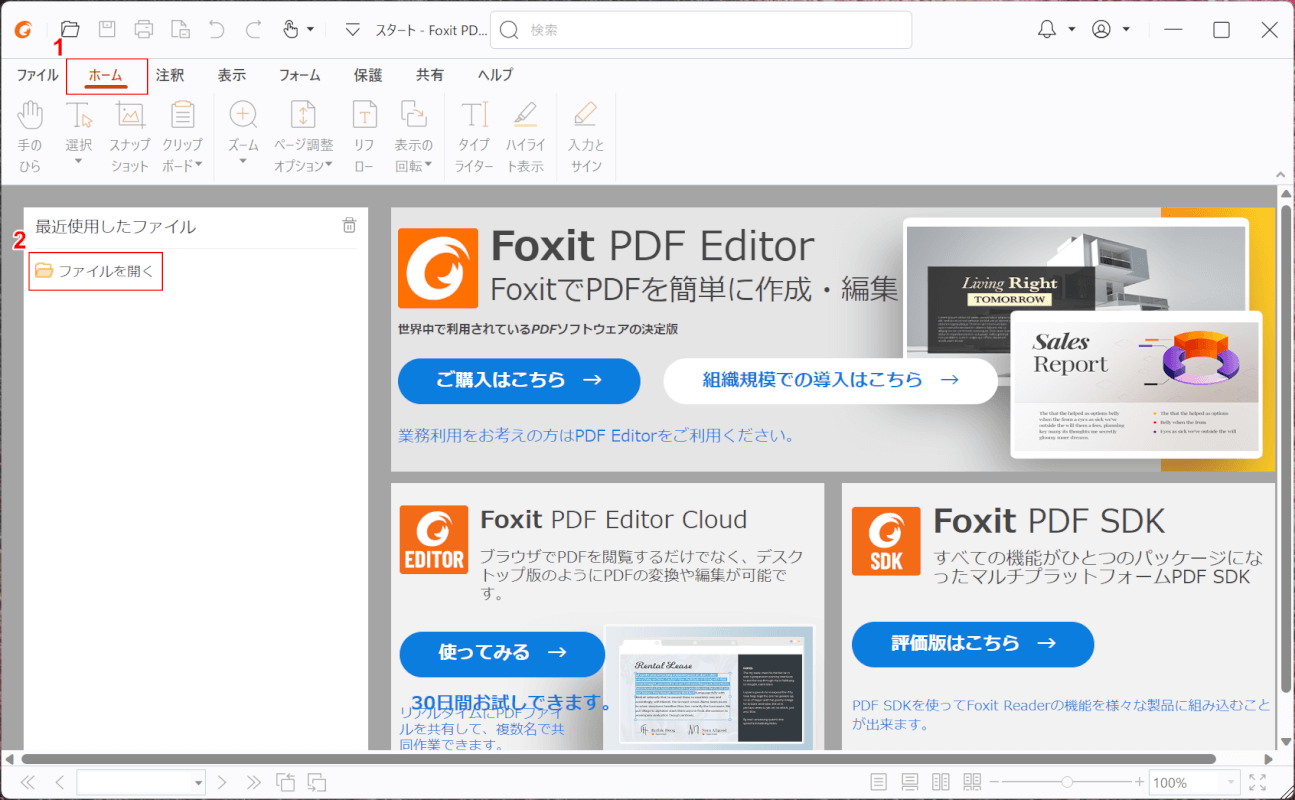
Task: Select the ハイライト表示 tool
Action: point(525,137)
